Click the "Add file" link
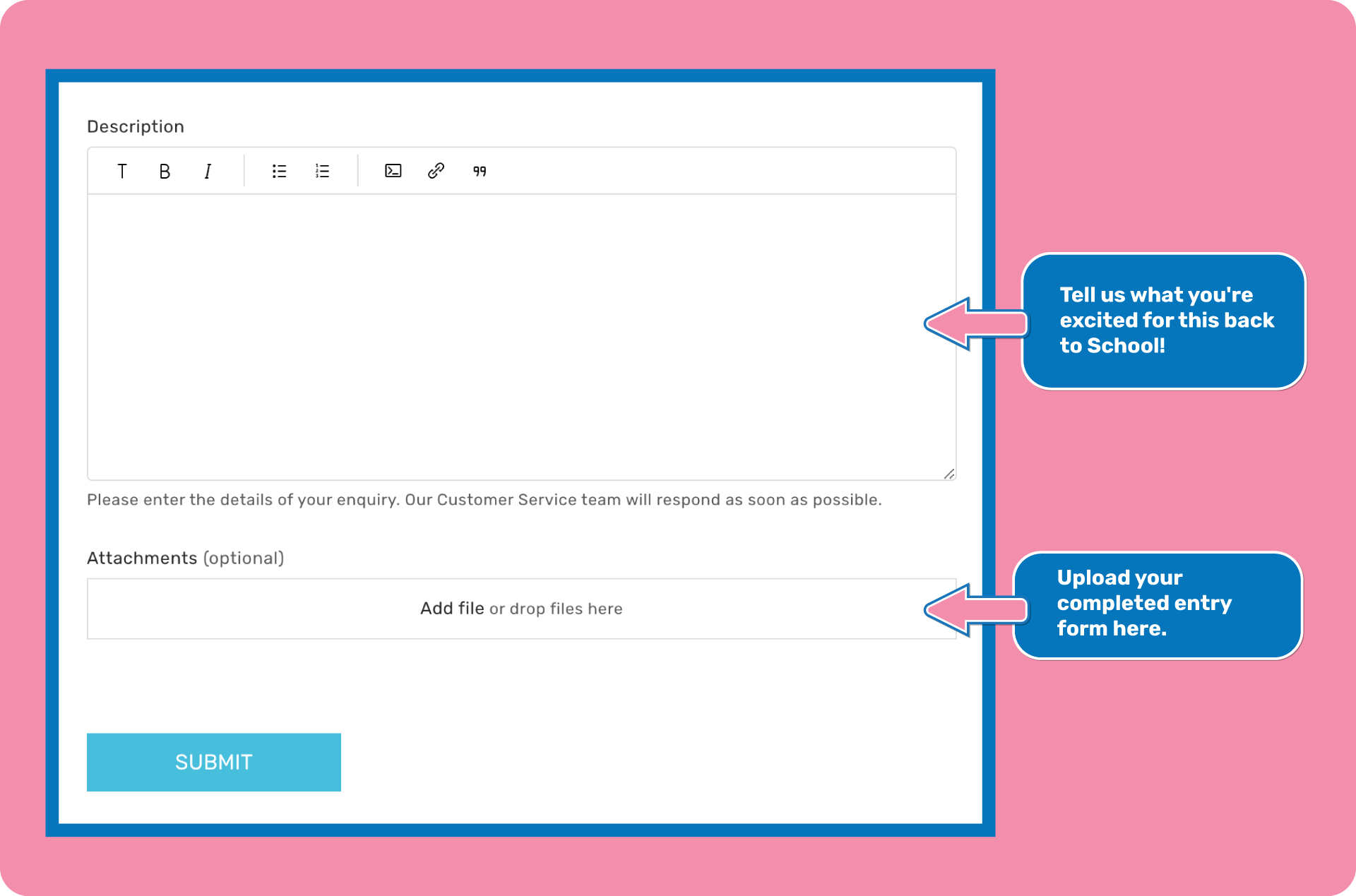 pos(452,609)
